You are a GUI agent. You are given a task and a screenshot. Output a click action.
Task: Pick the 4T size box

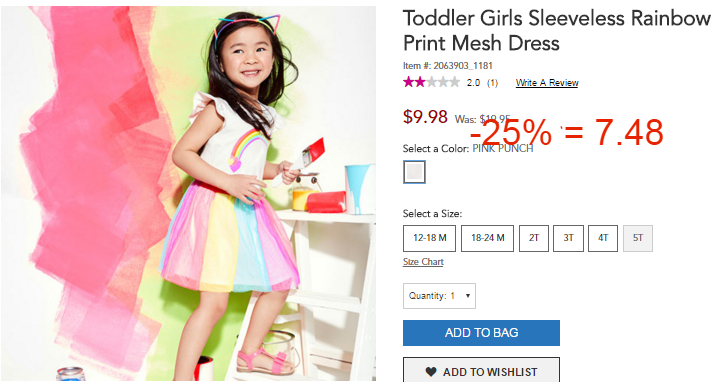pos(603,238)
